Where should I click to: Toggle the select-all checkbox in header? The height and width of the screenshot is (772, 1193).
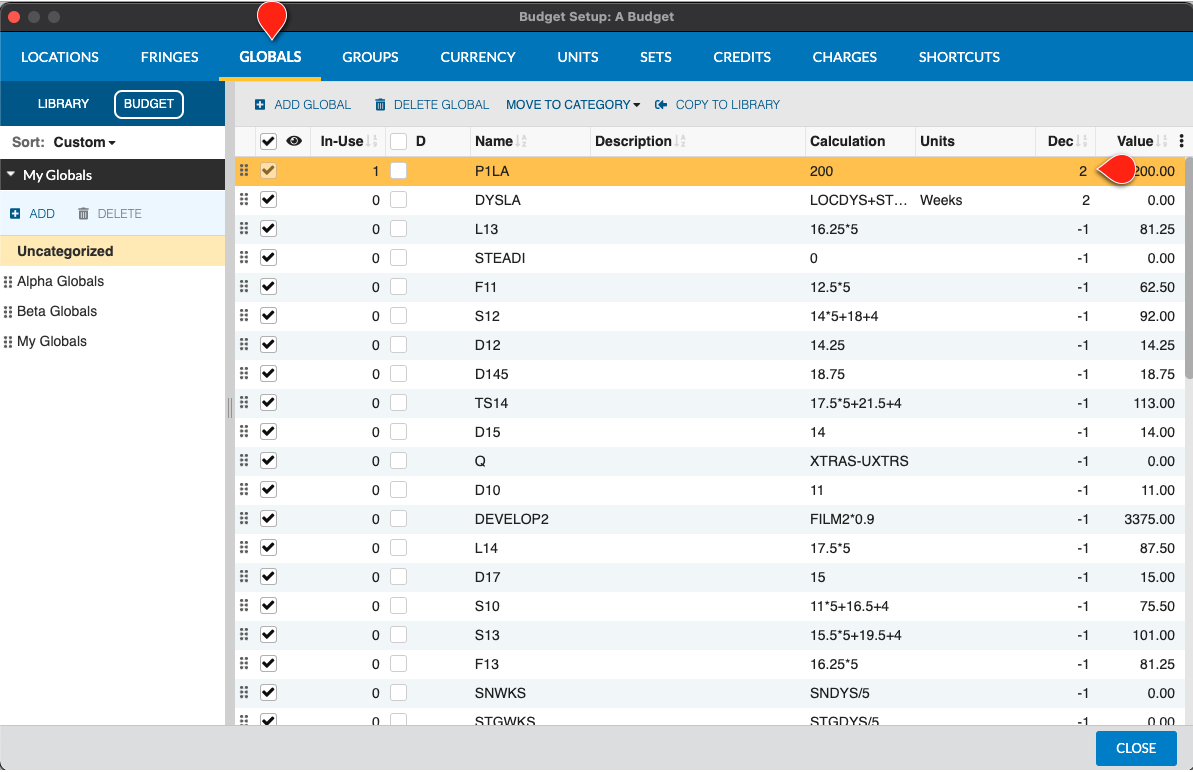tap(268, 141)
